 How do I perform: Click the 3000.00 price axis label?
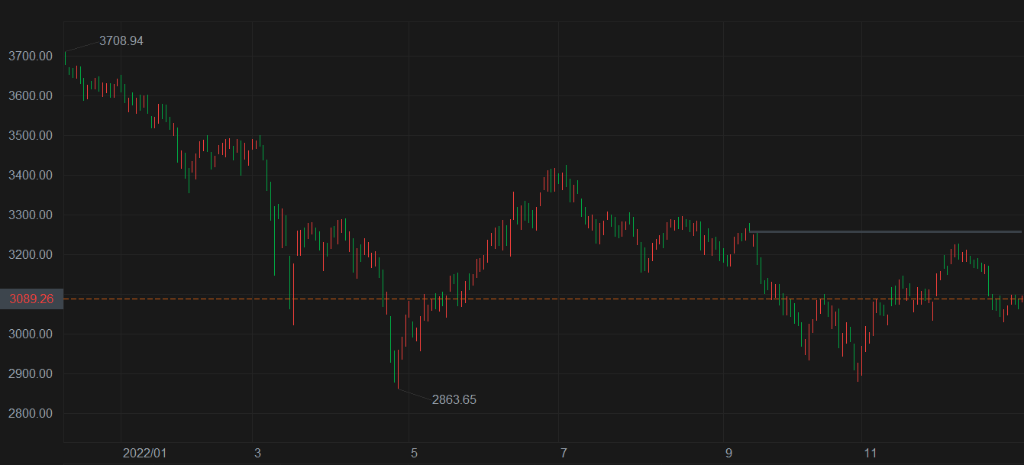(30, 334)
